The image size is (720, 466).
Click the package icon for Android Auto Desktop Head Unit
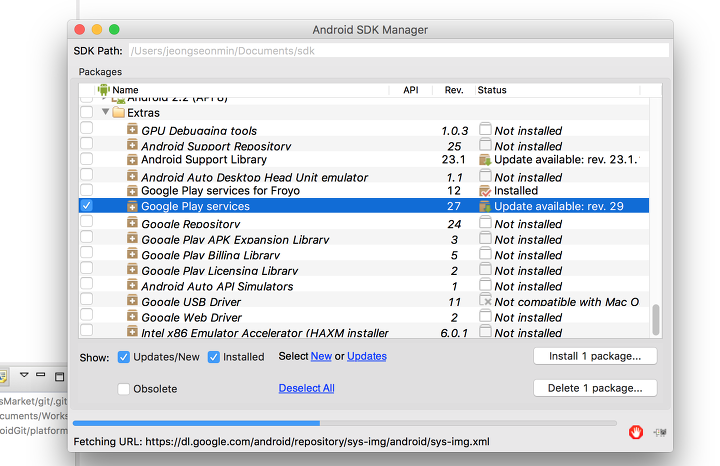(x=132, y=176)
